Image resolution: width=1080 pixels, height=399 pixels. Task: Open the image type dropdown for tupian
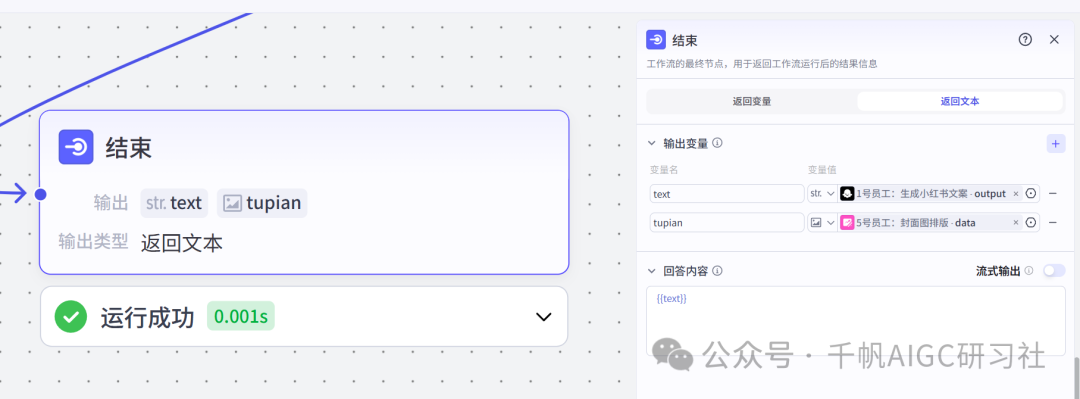pyautogui.click(x=822, y=223)
